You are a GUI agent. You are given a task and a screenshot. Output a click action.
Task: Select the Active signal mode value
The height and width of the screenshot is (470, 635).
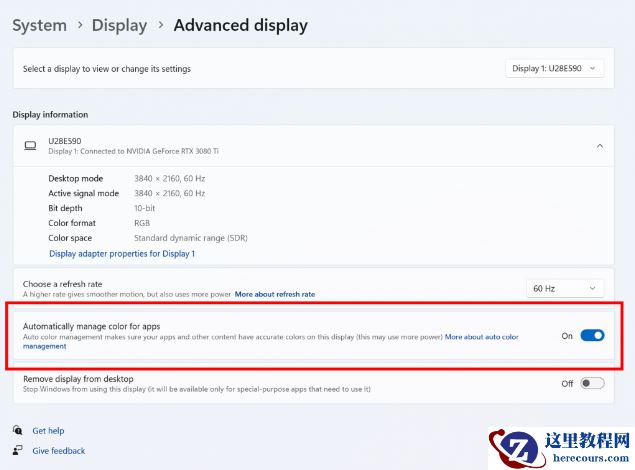[x=170, y=194]
